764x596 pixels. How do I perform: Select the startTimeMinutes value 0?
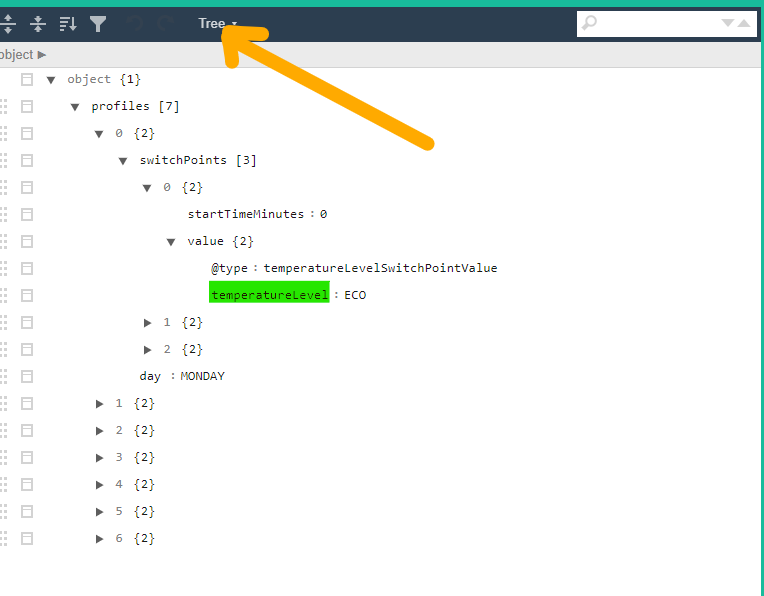(323, 214)
